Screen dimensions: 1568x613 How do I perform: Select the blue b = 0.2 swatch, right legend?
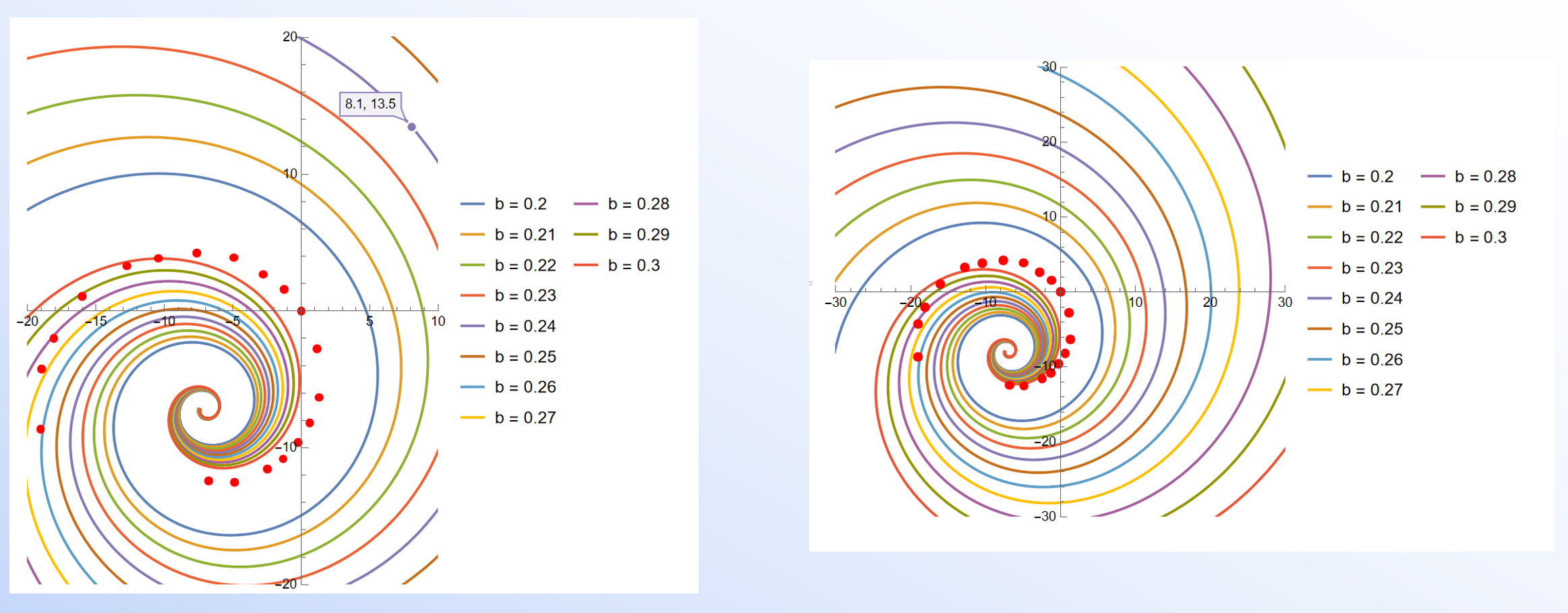pyautogui.click(x=1319, y=177)
